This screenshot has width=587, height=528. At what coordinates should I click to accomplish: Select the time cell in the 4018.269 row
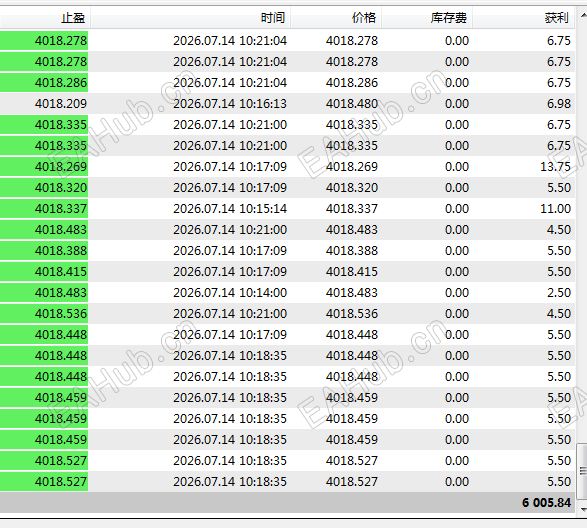pyautogui.click(x=230, y=167)
